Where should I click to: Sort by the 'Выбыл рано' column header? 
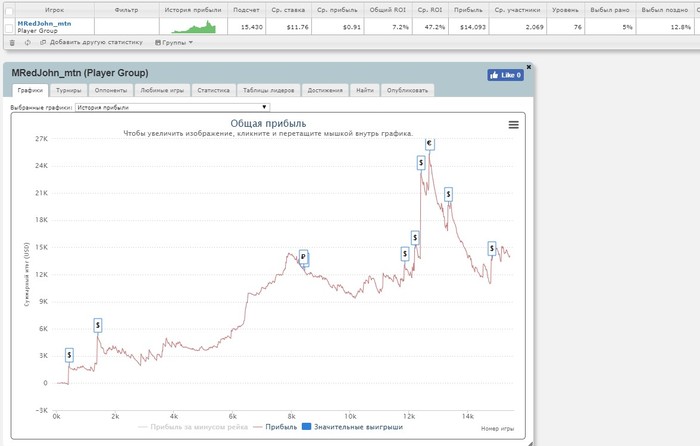click(610, 10)
